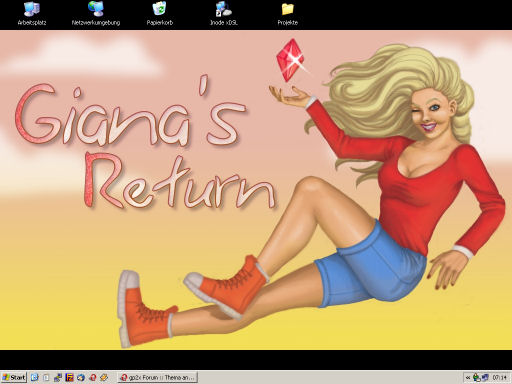This screenshot has width=512, height=384.
Task: Open the gp2x Forum taskbar window
Action: pyautogui.click(x=158, y=377)
